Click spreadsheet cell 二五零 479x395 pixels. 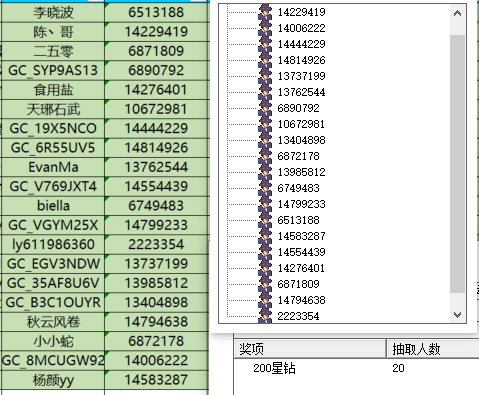tap(53, 51)
